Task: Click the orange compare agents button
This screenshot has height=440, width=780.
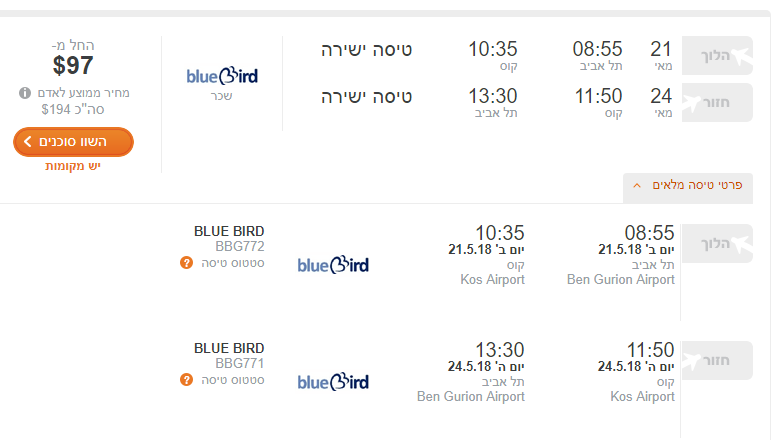Action: pos(73,142)
